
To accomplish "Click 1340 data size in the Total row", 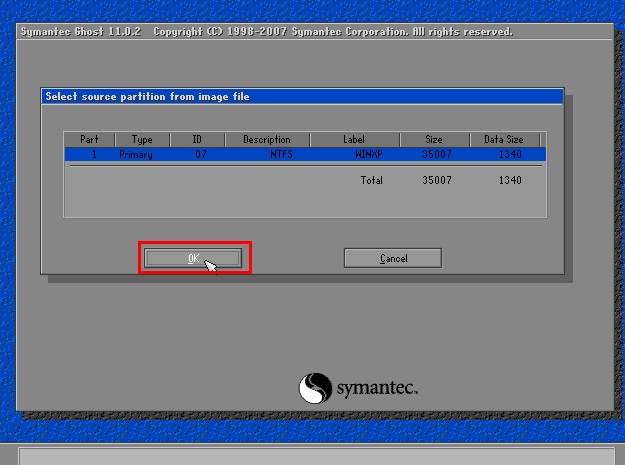I will point(510,181).
